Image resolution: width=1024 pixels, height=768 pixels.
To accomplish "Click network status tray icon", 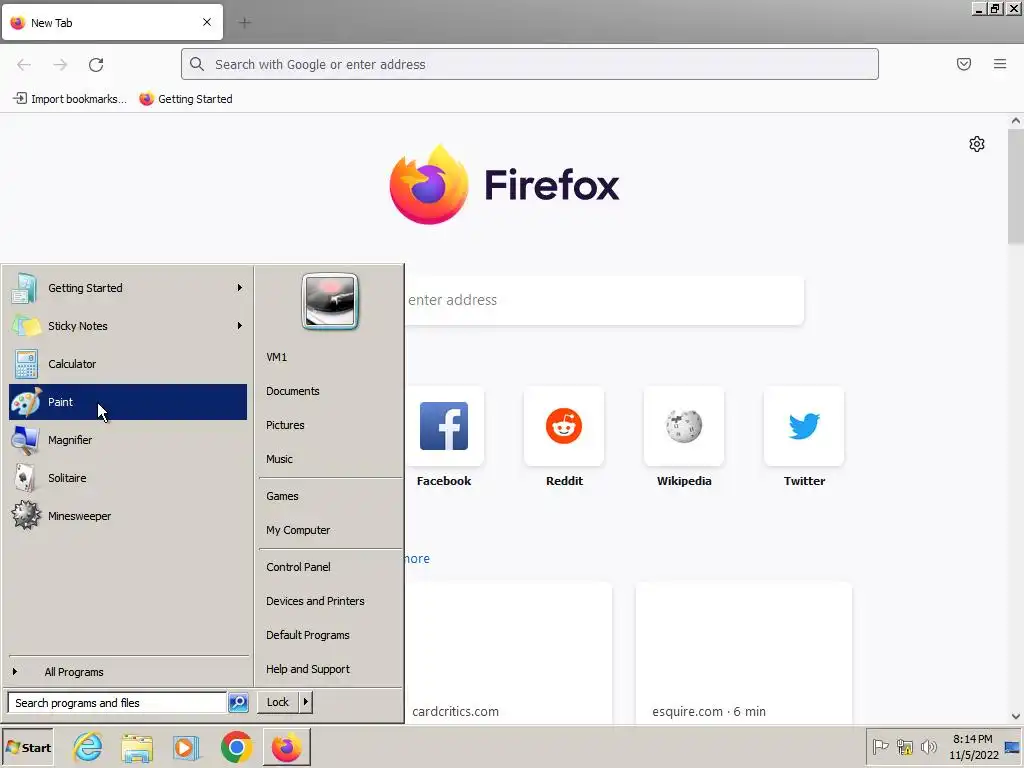I will (904, 746).
